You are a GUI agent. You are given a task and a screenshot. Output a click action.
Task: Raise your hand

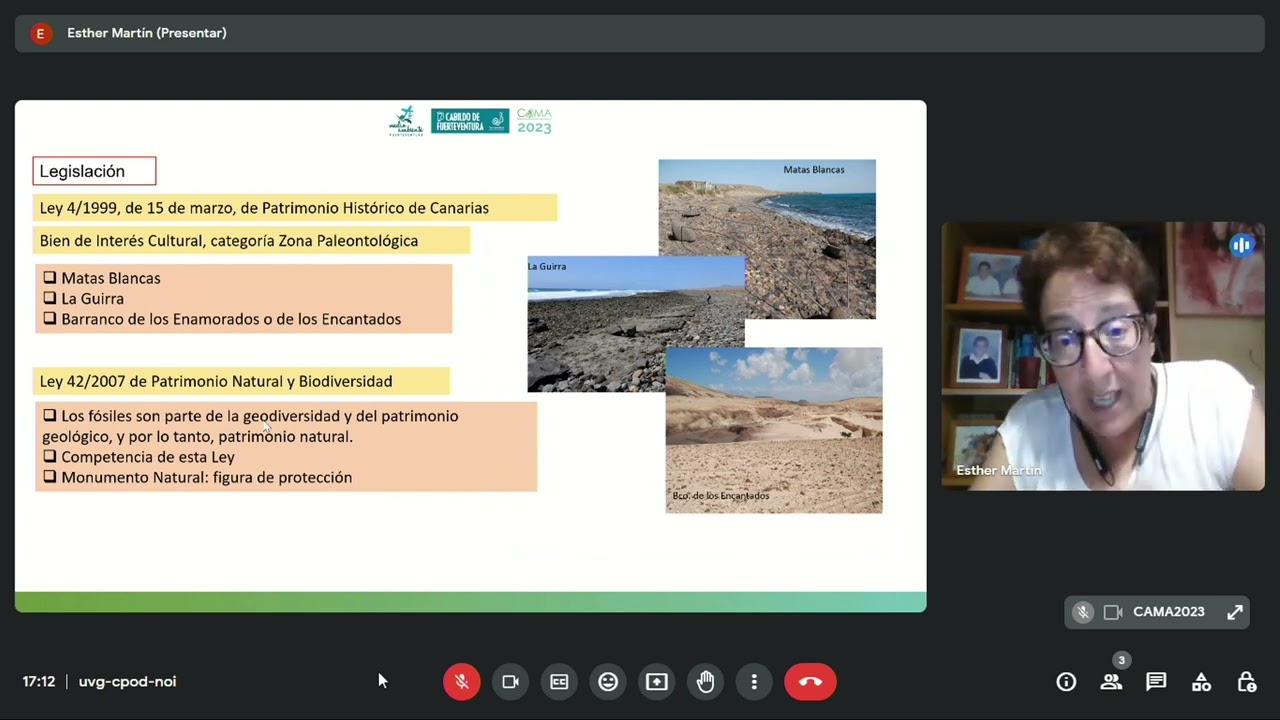(x=706, y=682)
